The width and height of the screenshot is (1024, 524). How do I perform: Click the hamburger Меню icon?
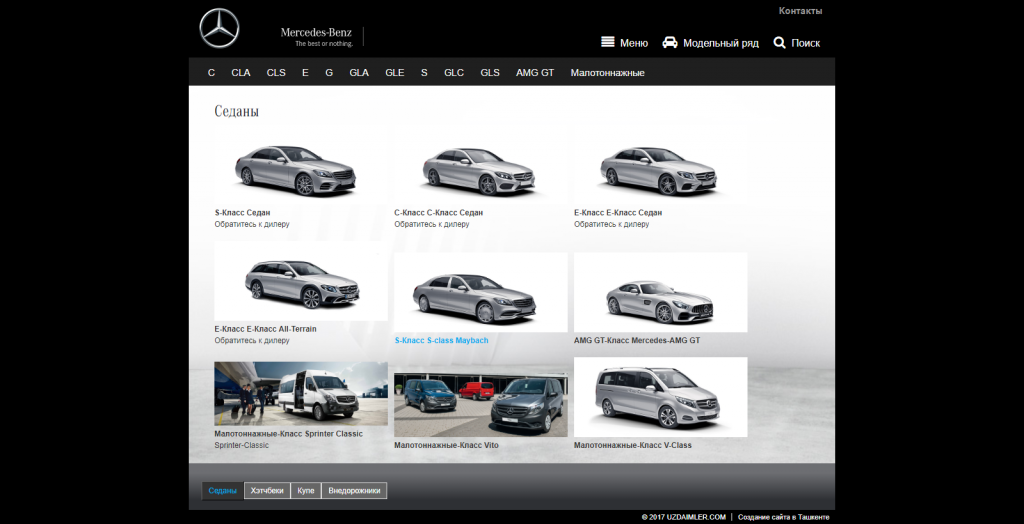pyautogui.click(x=607, y=42)
